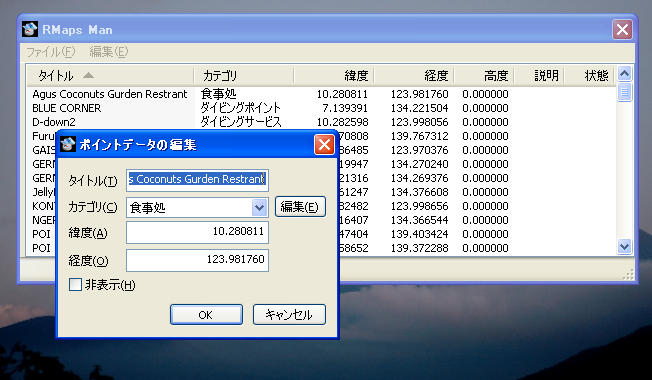Click the OK button

click(206, 315)
